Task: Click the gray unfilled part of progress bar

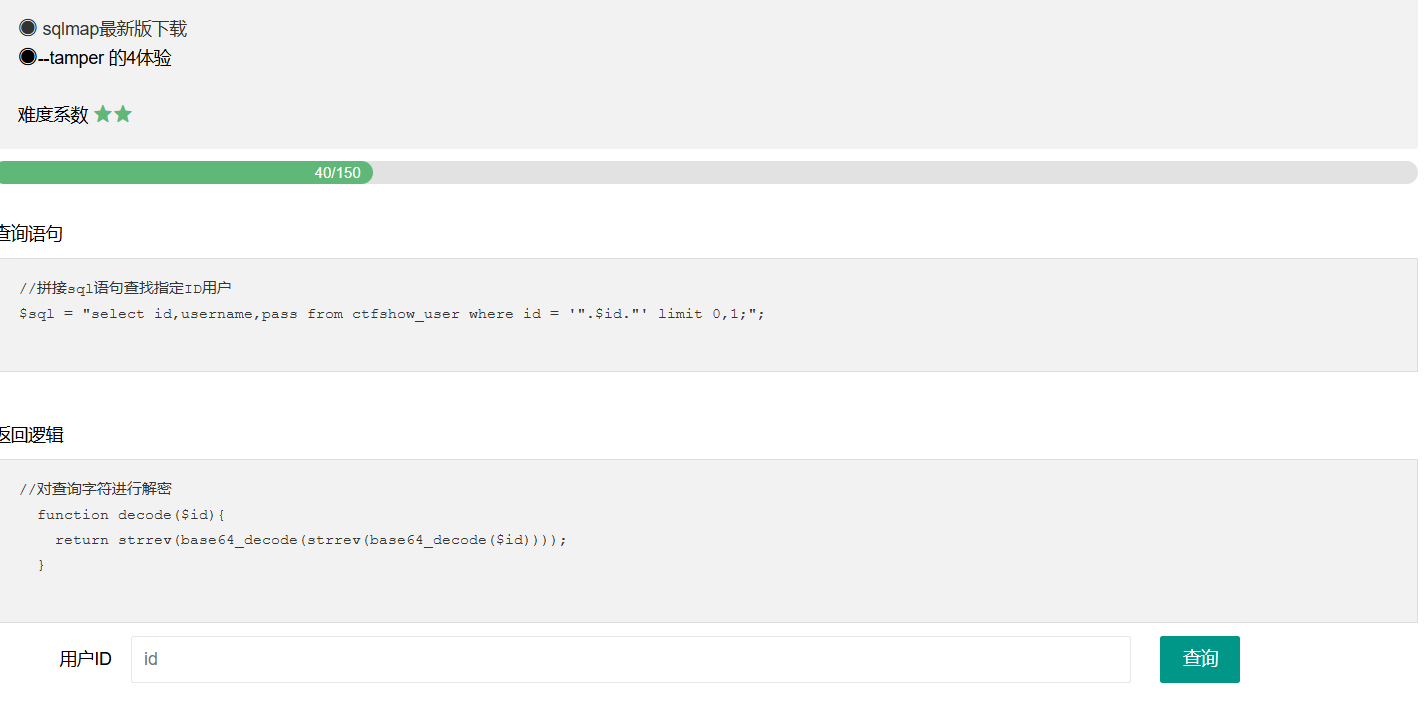Action: click(894, 173)
